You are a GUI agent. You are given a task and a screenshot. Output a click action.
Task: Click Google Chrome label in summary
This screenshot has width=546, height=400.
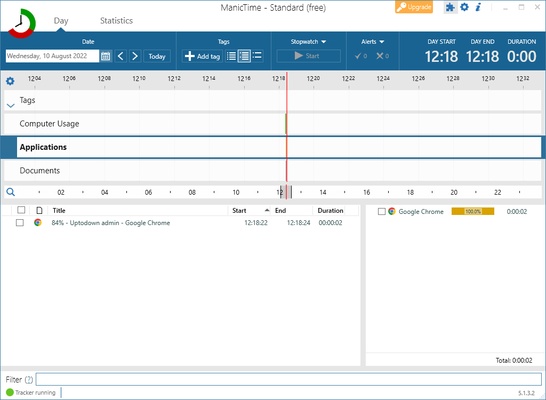(421, 211)
